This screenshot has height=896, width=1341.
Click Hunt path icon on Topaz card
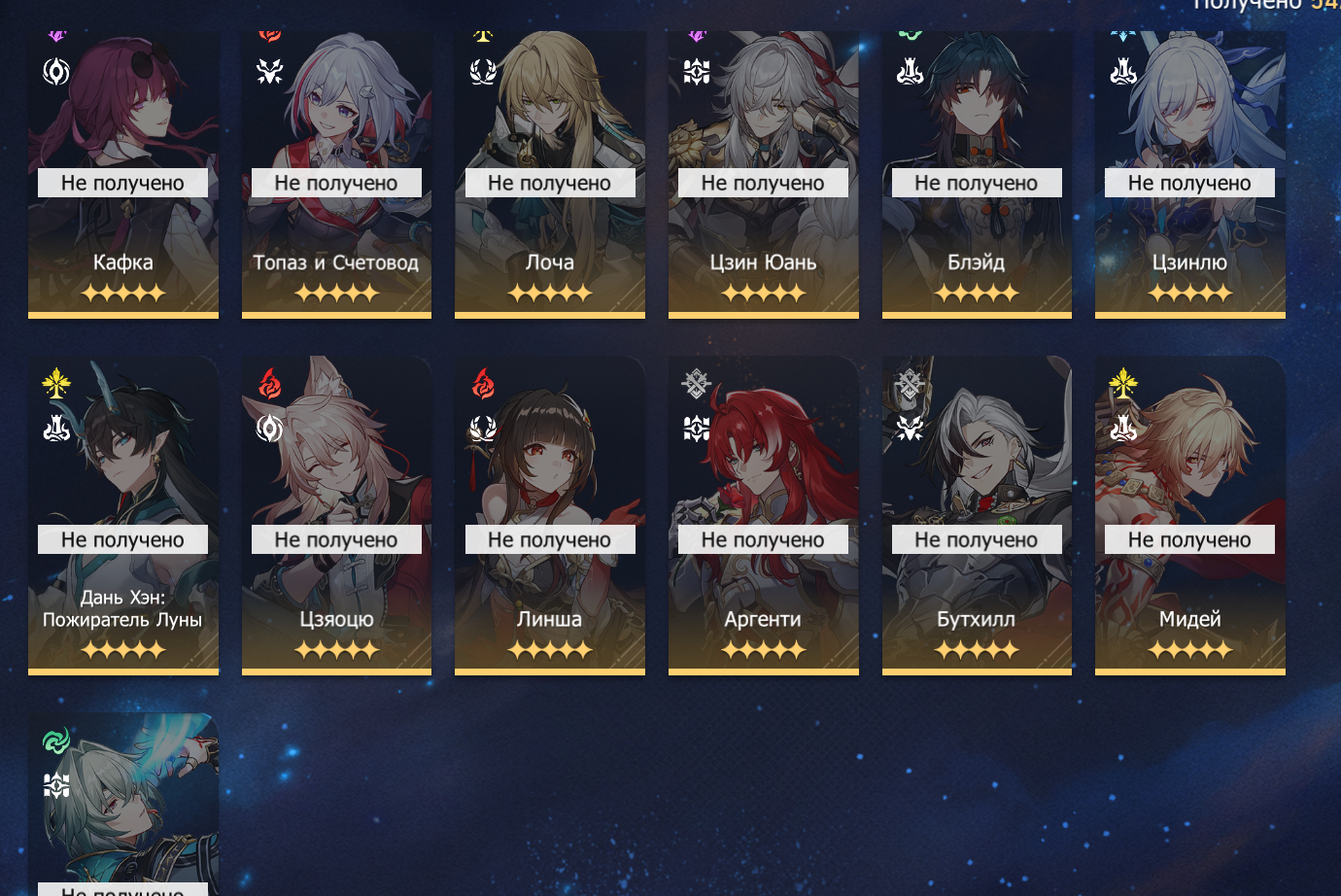[x=270, y=72]
